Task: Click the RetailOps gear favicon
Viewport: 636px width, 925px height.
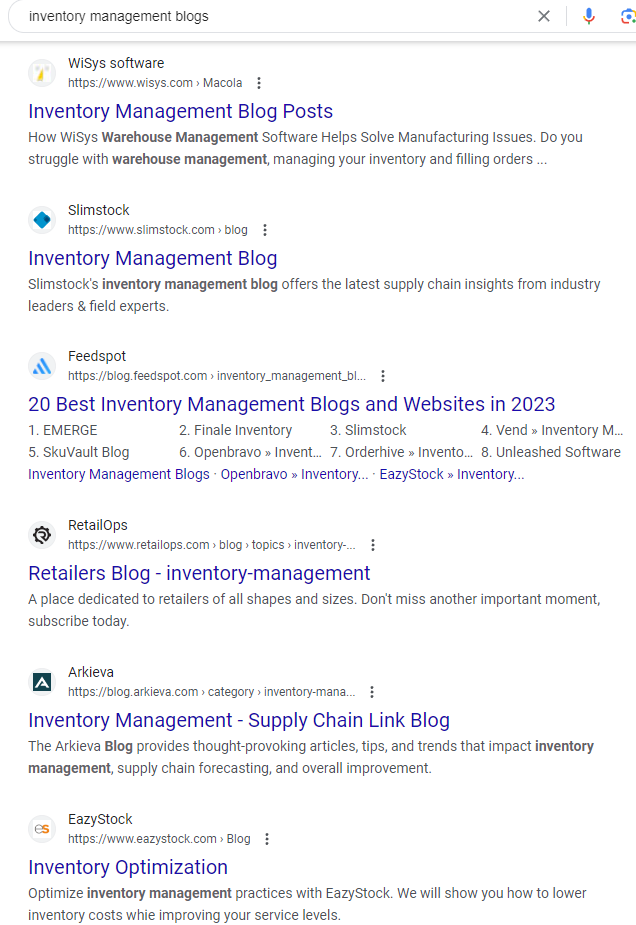Action: click(42, 534)
